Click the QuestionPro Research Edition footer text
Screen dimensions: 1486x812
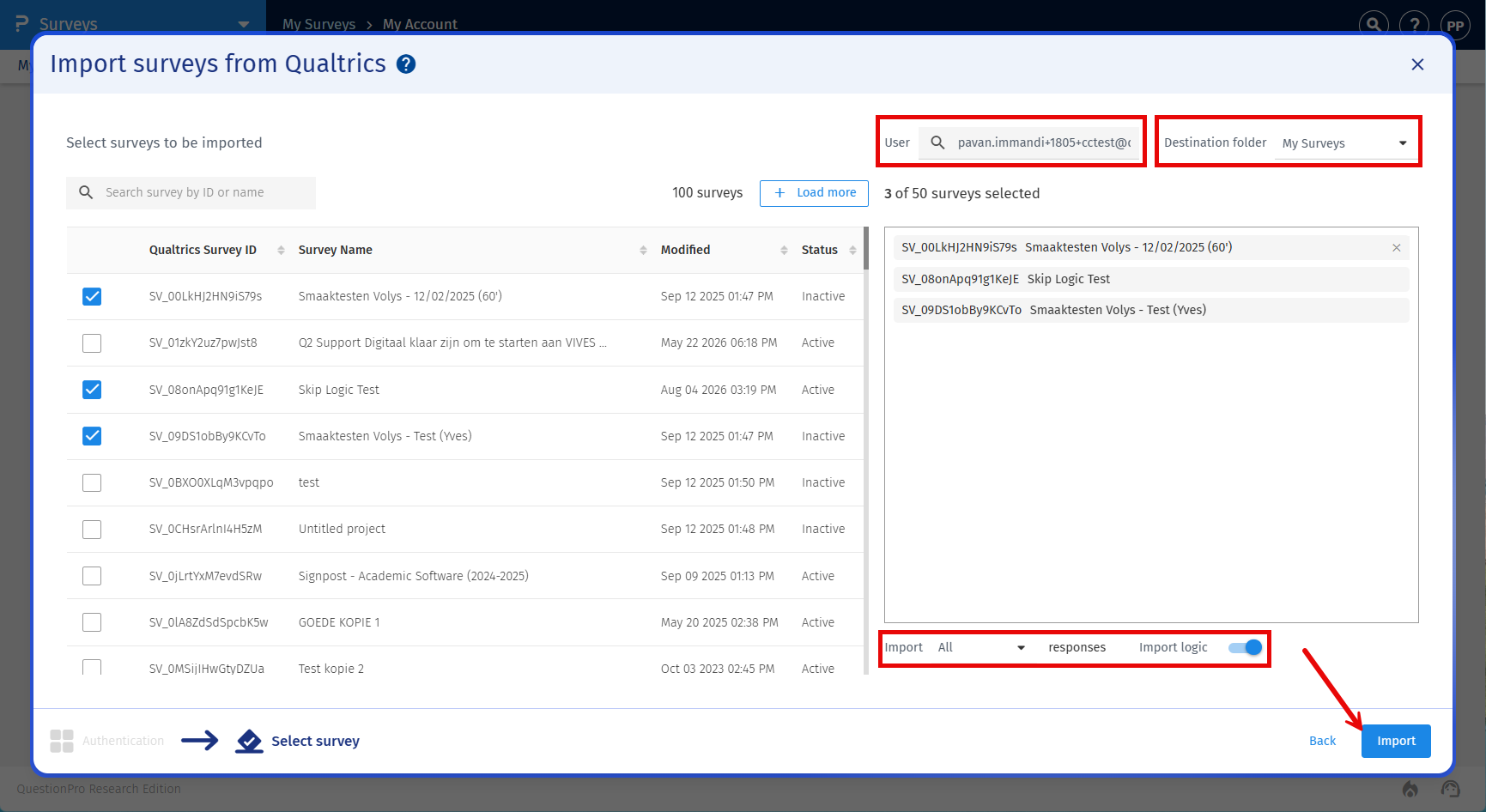[x=99, y=789]
